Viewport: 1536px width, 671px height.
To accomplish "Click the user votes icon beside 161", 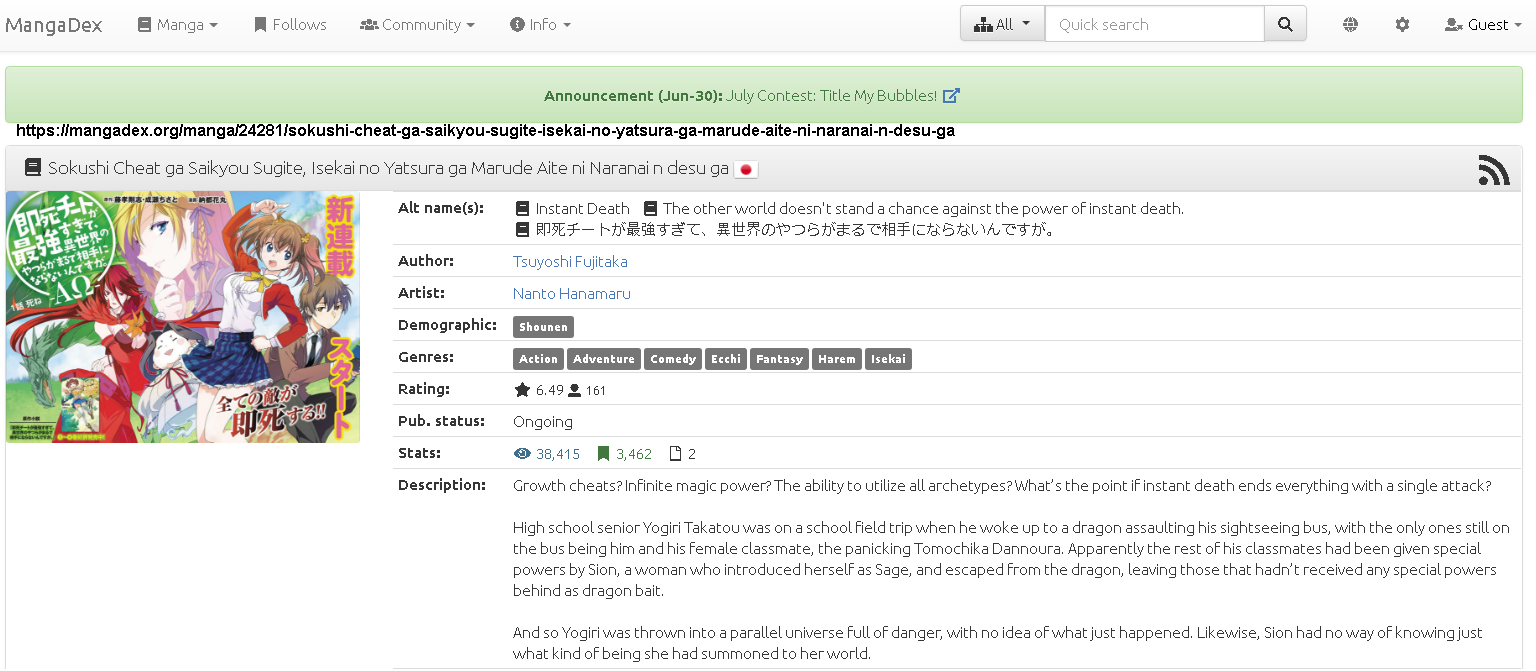I will pos(575,390).
